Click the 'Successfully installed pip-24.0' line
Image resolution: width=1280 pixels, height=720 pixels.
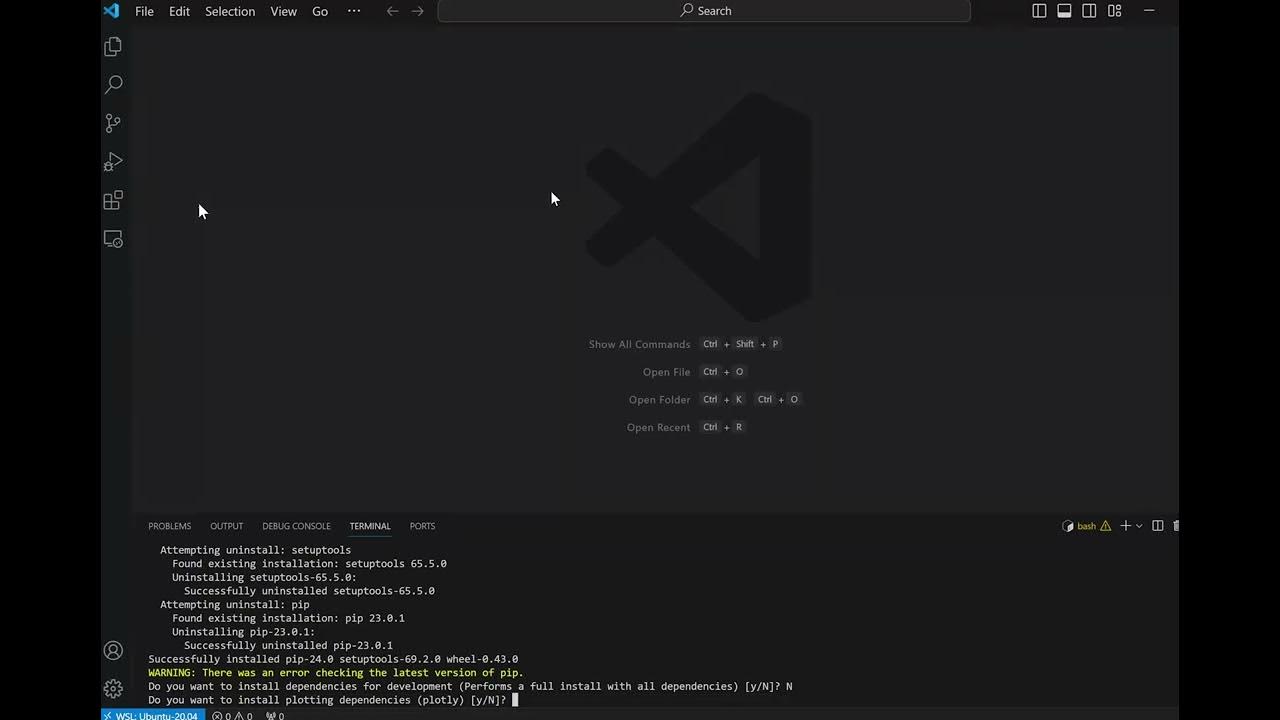click(x=333, y=659)
